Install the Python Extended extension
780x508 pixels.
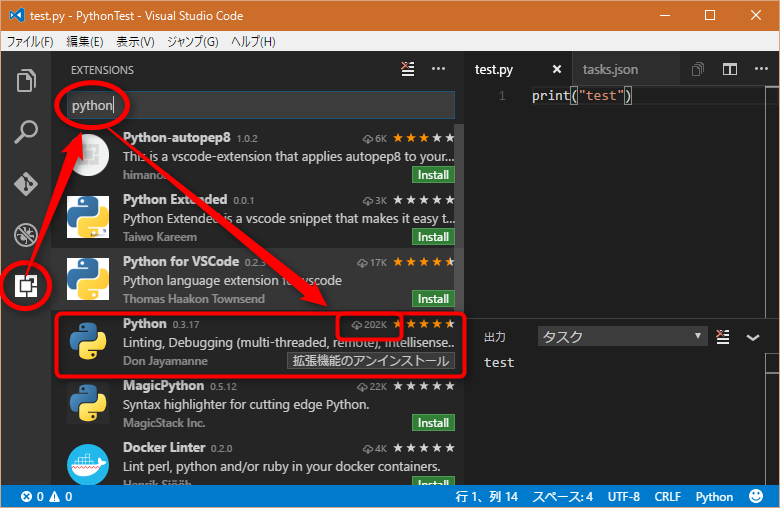pyautogui.click(x=433, y=237)
